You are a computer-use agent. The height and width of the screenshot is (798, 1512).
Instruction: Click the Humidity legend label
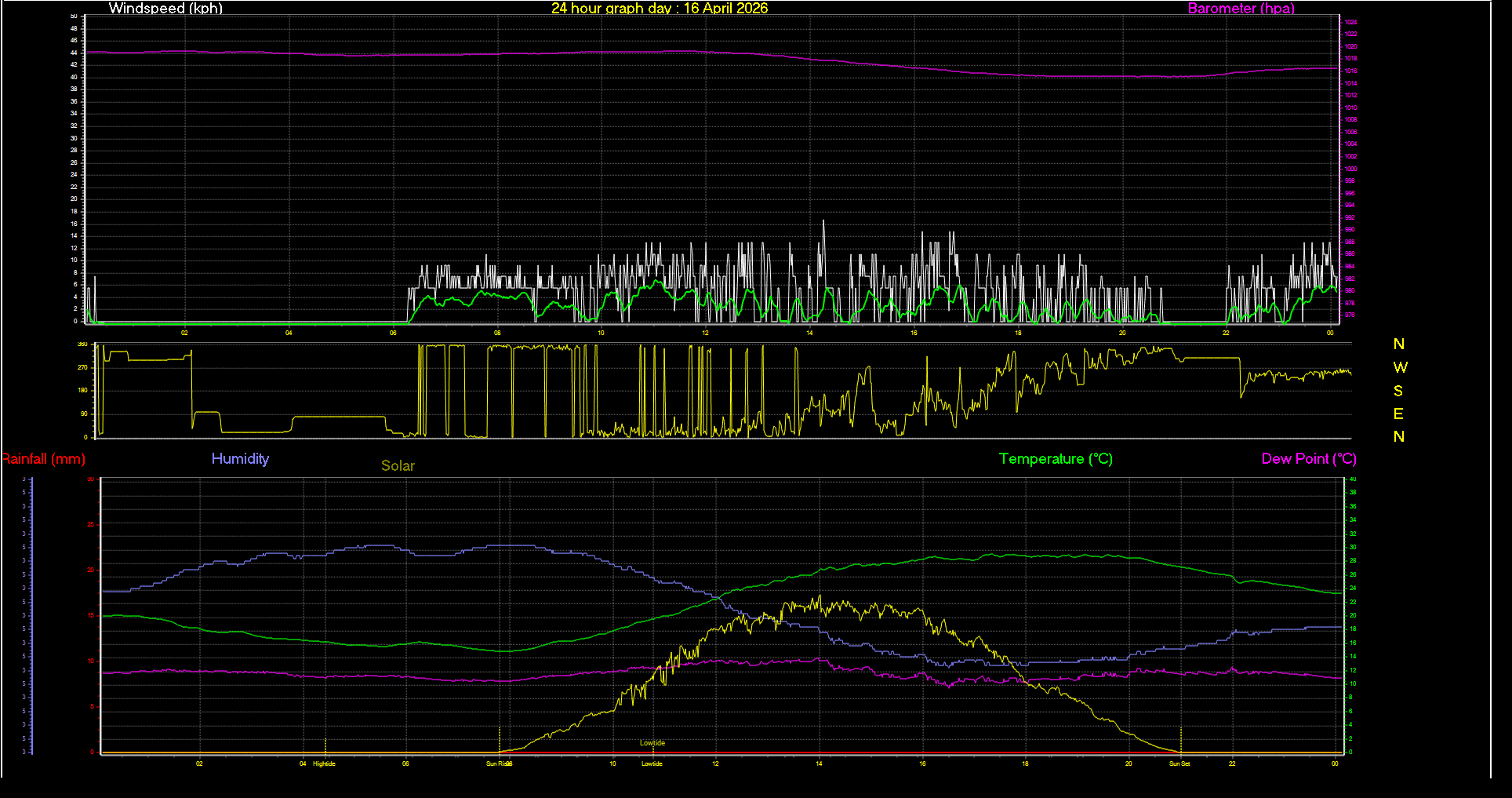pyautogui.click(x=240, y=459)
